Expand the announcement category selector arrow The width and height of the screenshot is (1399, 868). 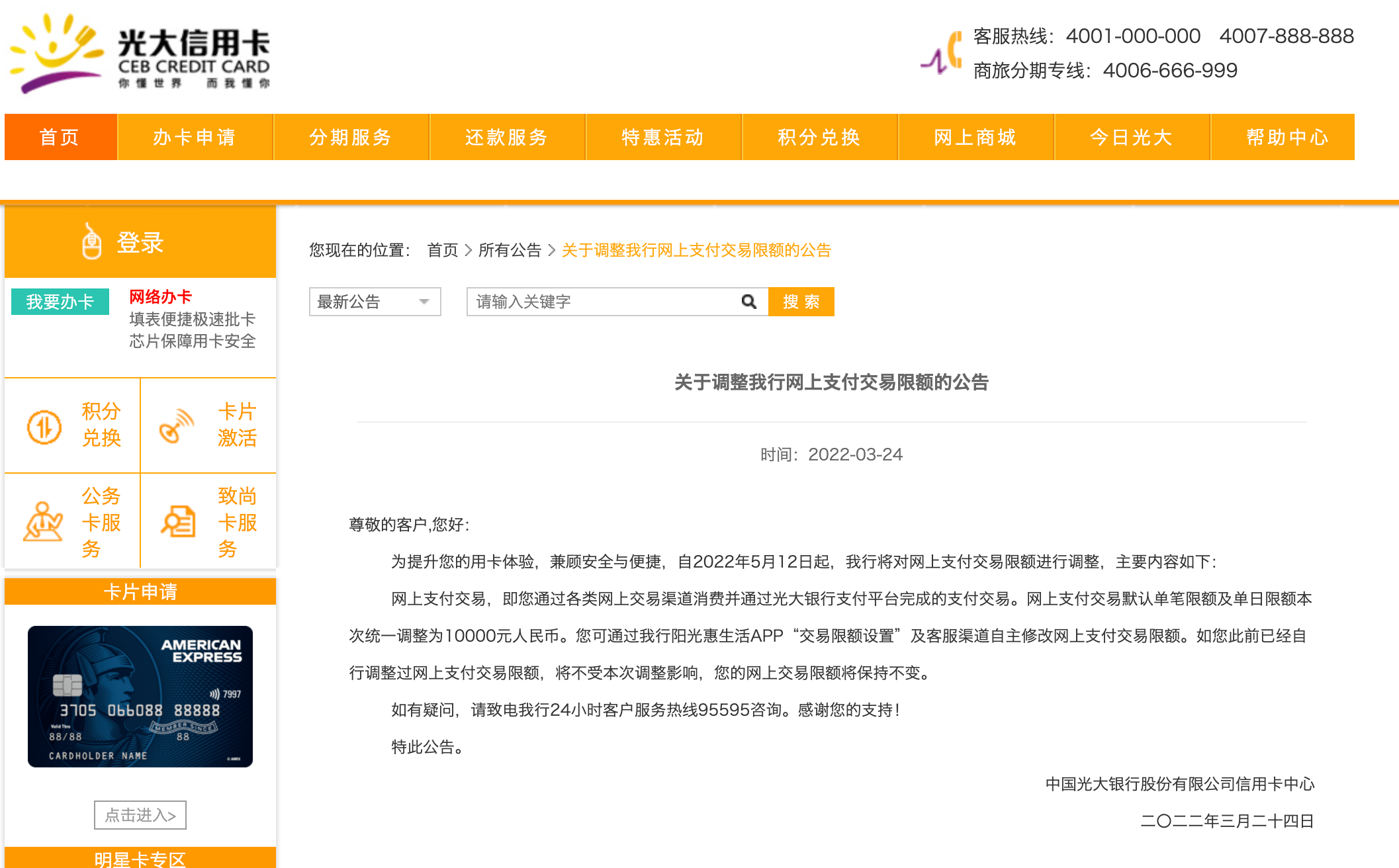coord(424,301)
